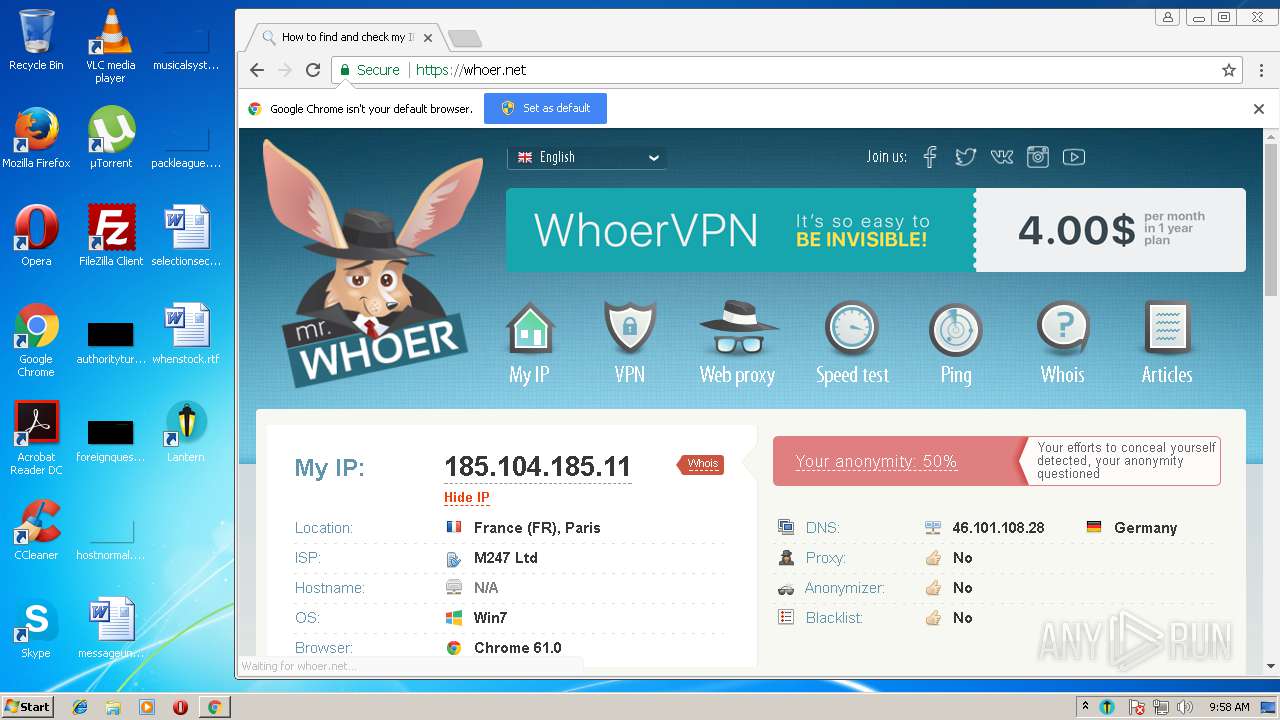This screenshot has width=1280, height=720.
Task: Switch to the whoer.net browser tab
Action: click(347, 38)
